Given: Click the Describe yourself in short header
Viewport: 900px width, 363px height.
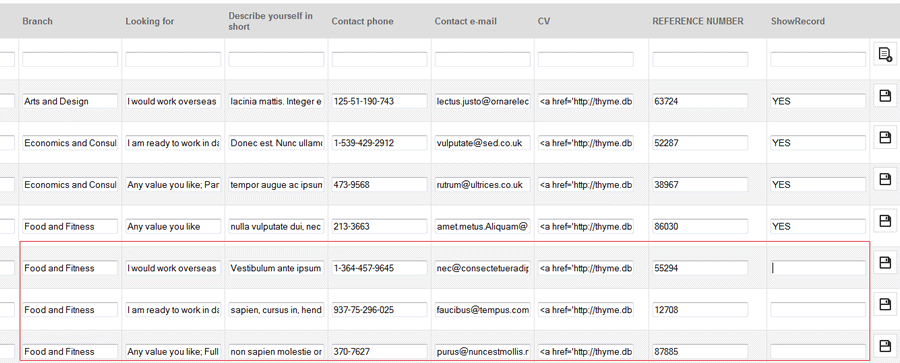Looking at the screenshot, I should [271, 21].
